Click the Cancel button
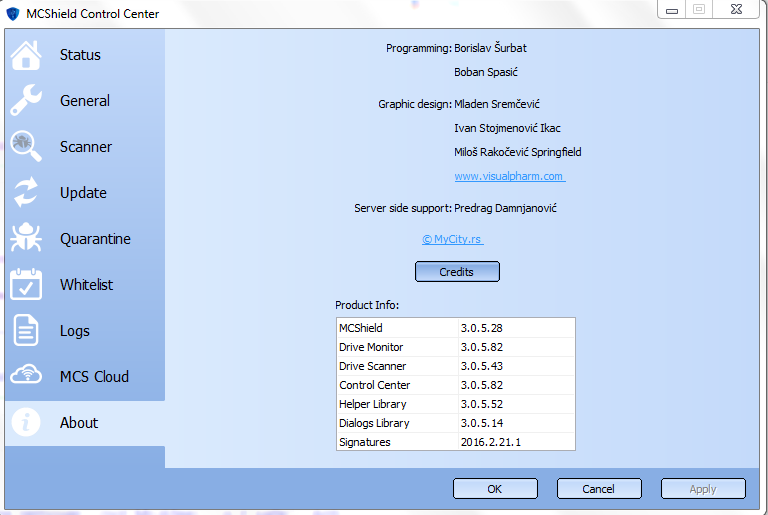The image size is (768, 515). tap(599, 489)
